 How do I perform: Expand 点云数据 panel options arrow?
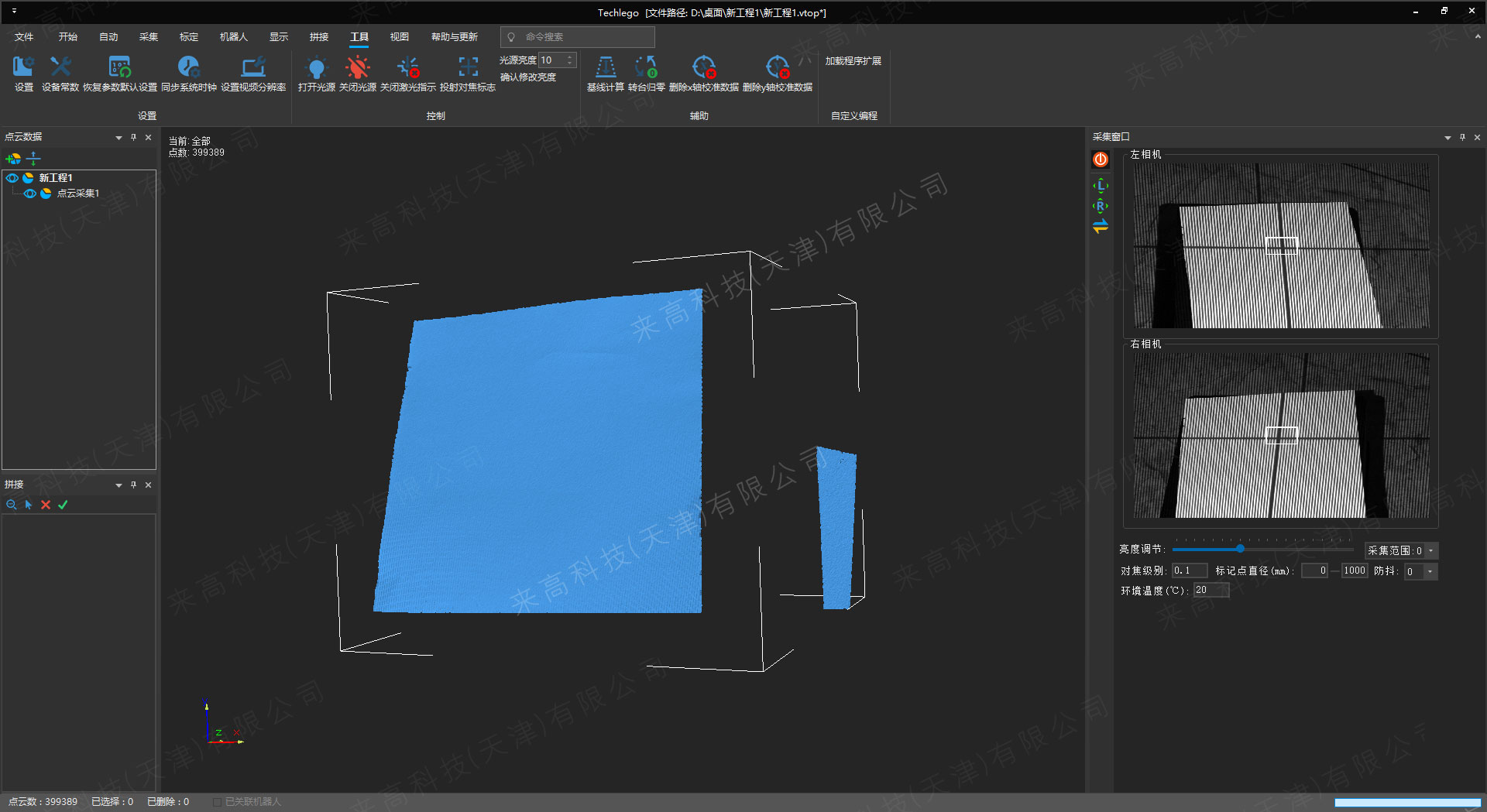pos(118,138)
